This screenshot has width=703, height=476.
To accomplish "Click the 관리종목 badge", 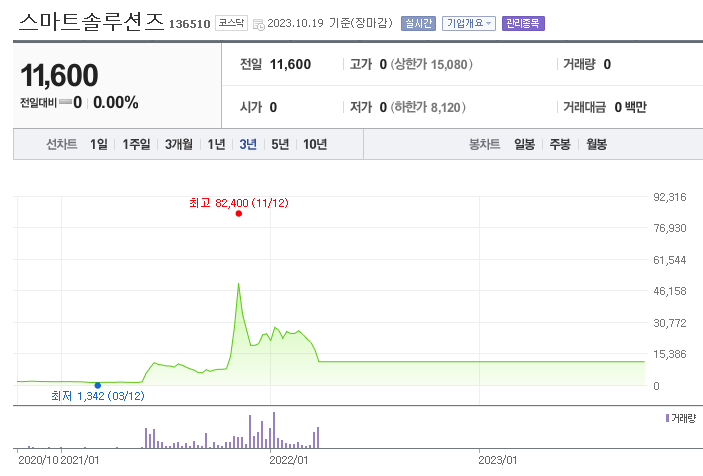I will tap(523, 23).
